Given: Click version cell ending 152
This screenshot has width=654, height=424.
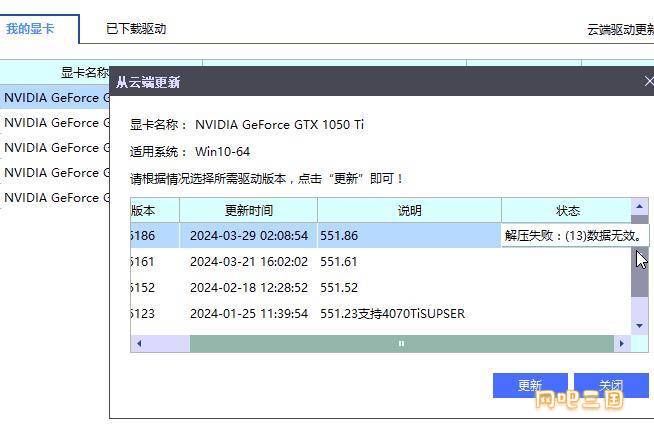Looking at the screenshot, I should pos(155,288).
